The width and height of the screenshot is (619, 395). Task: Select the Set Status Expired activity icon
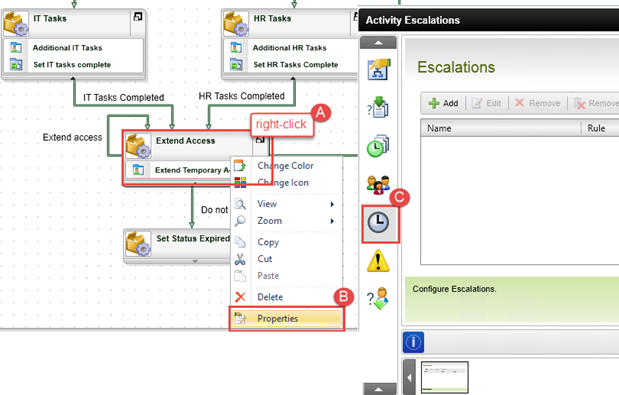138,243
